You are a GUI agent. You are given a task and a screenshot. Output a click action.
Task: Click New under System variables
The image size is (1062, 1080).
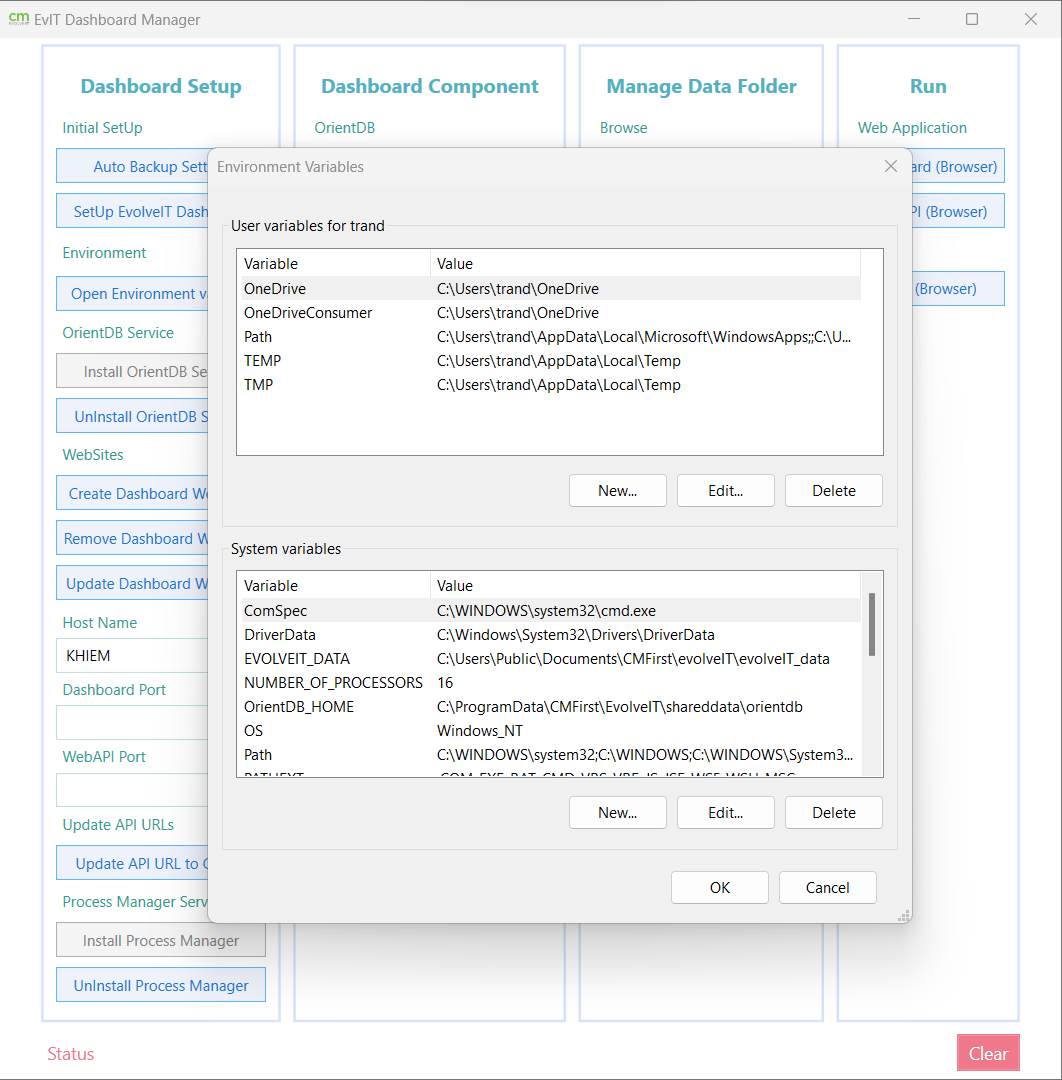(x=618, y=813)
